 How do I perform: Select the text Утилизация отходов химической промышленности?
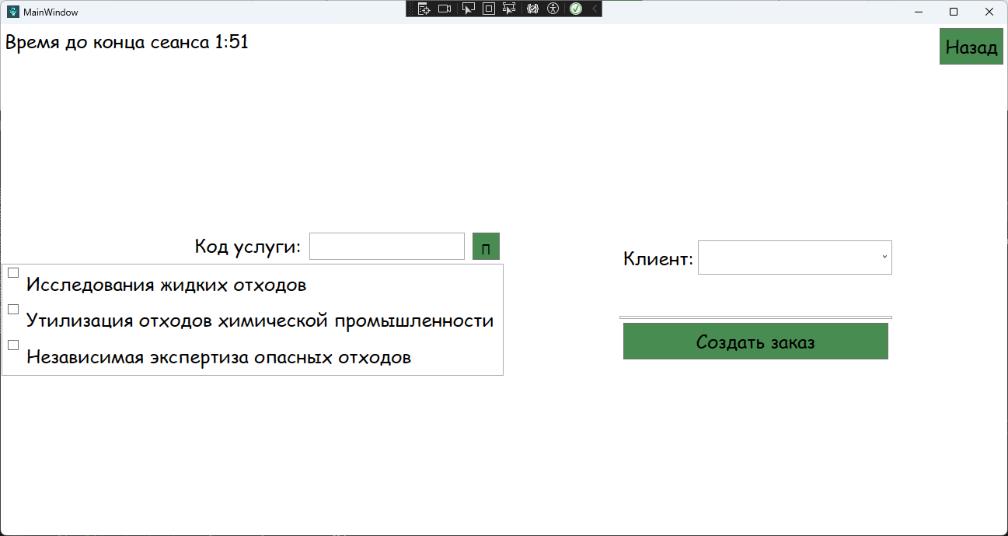click(x=260, y=321)
